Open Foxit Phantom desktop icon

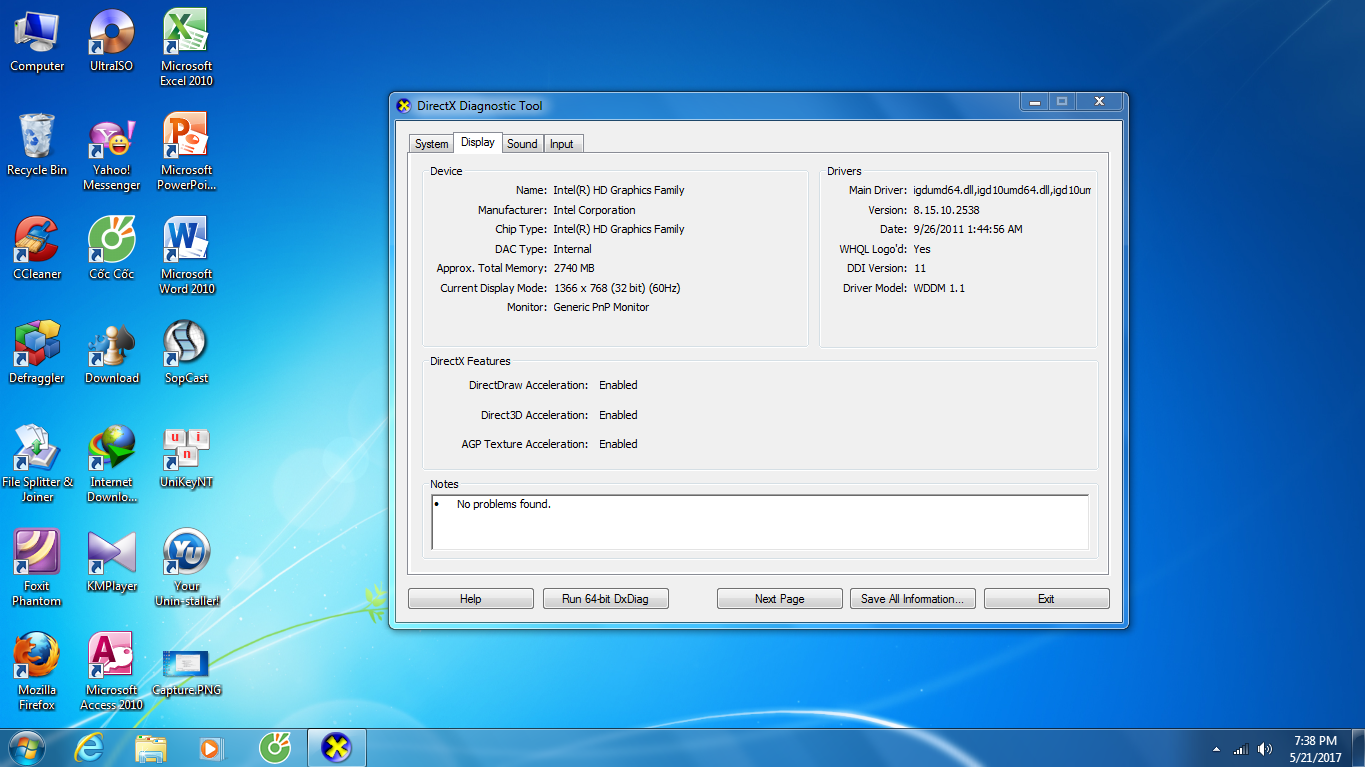[37, 555]
